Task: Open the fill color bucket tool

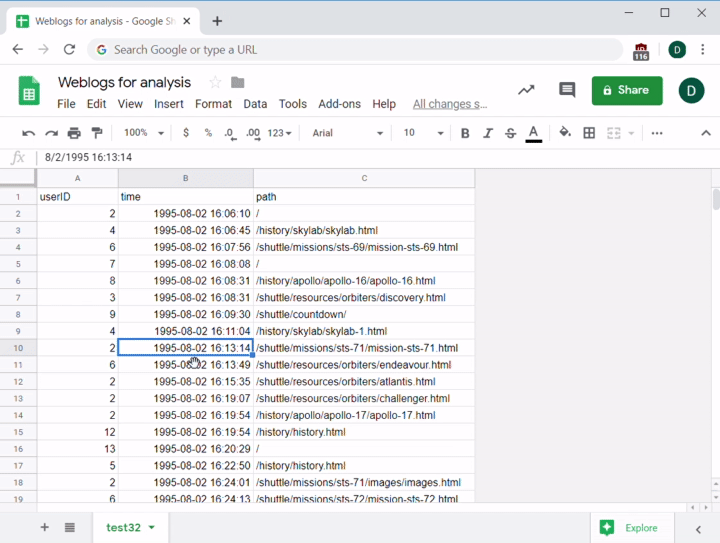Action: (565, 133)
